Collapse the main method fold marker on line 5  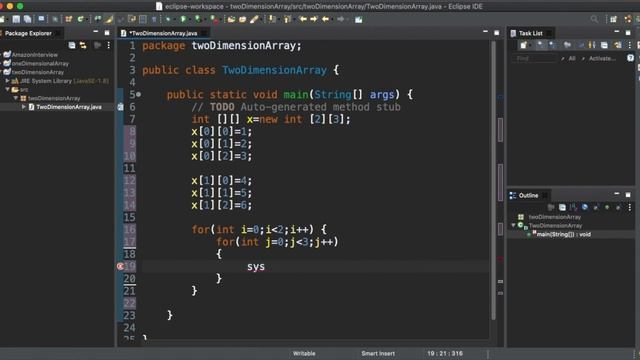[138, 95]
